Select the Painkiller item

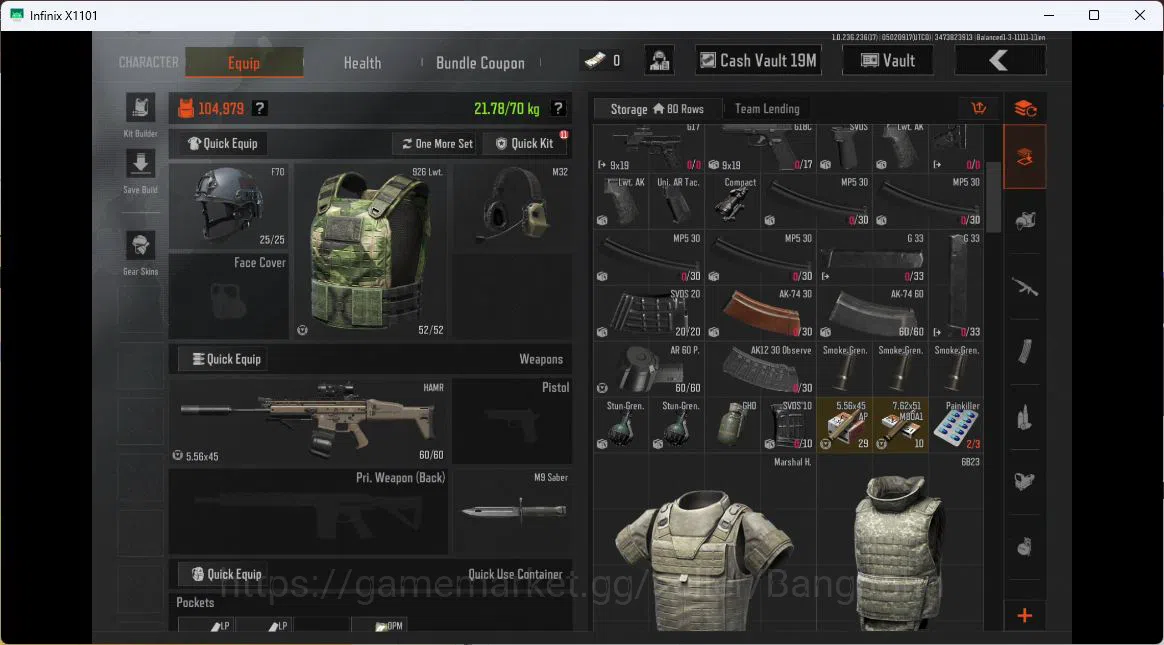(956, 425)
